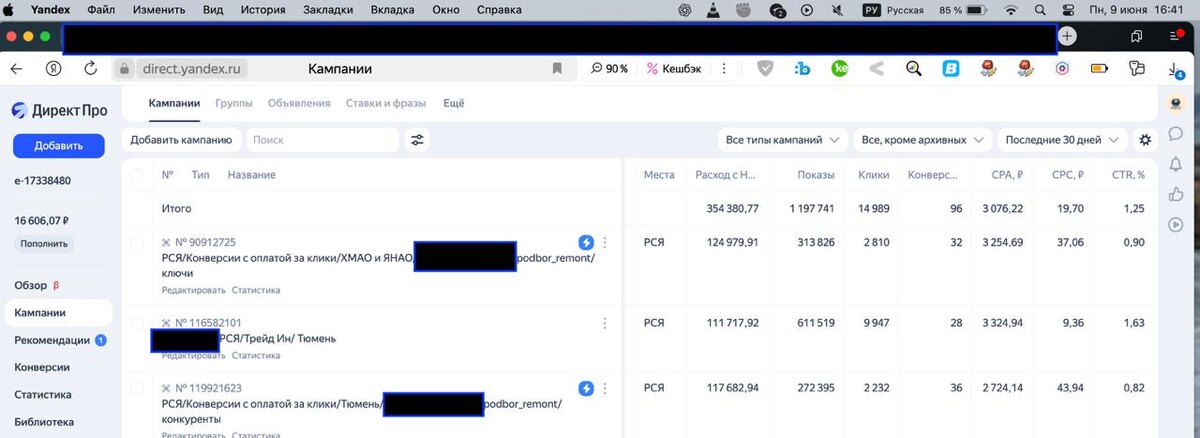
Task: Open the Файл menu in macOS menu bar
Action: click(101, 10)
